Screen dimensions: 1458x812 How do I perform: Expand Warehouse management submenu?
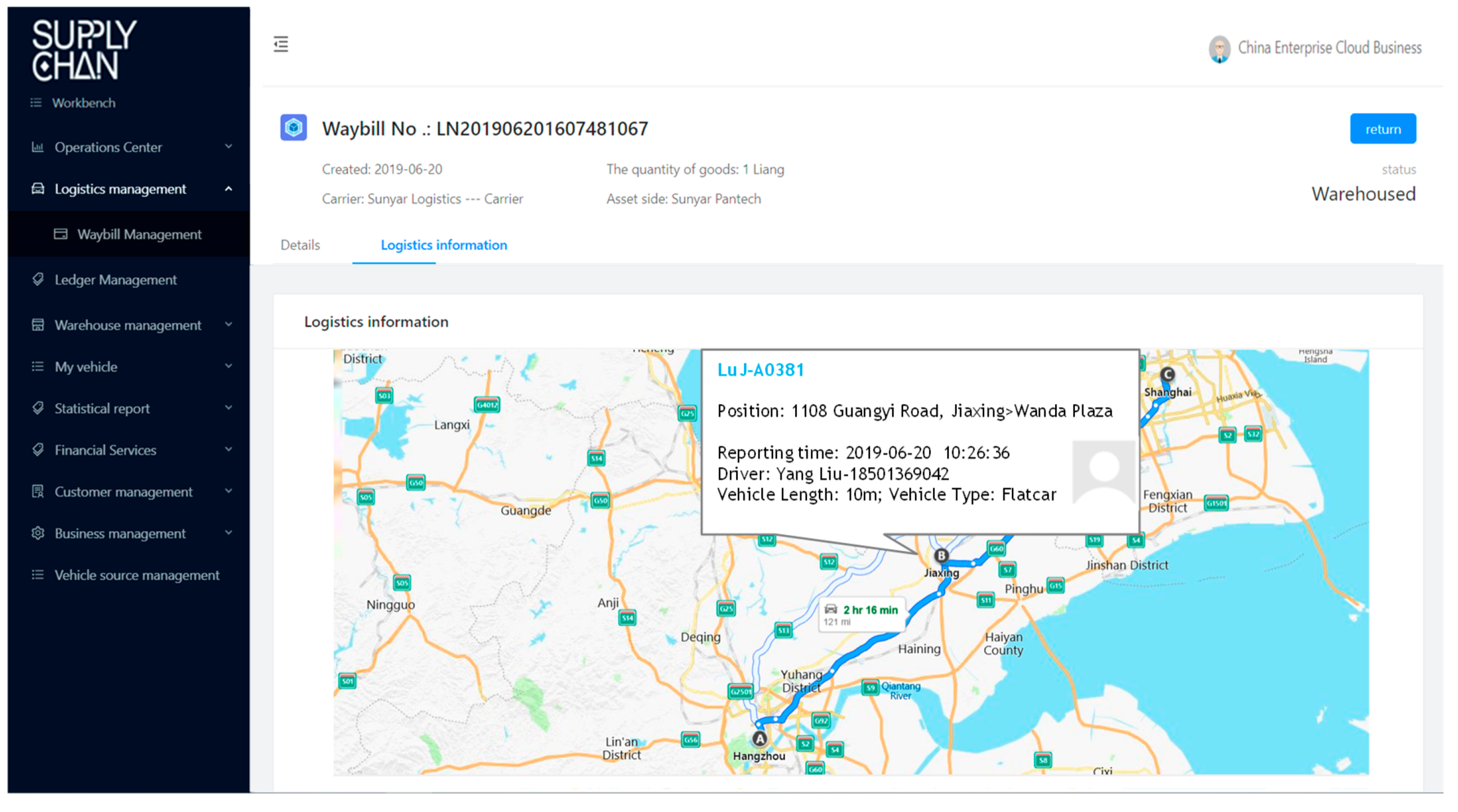tap(228, 324)
